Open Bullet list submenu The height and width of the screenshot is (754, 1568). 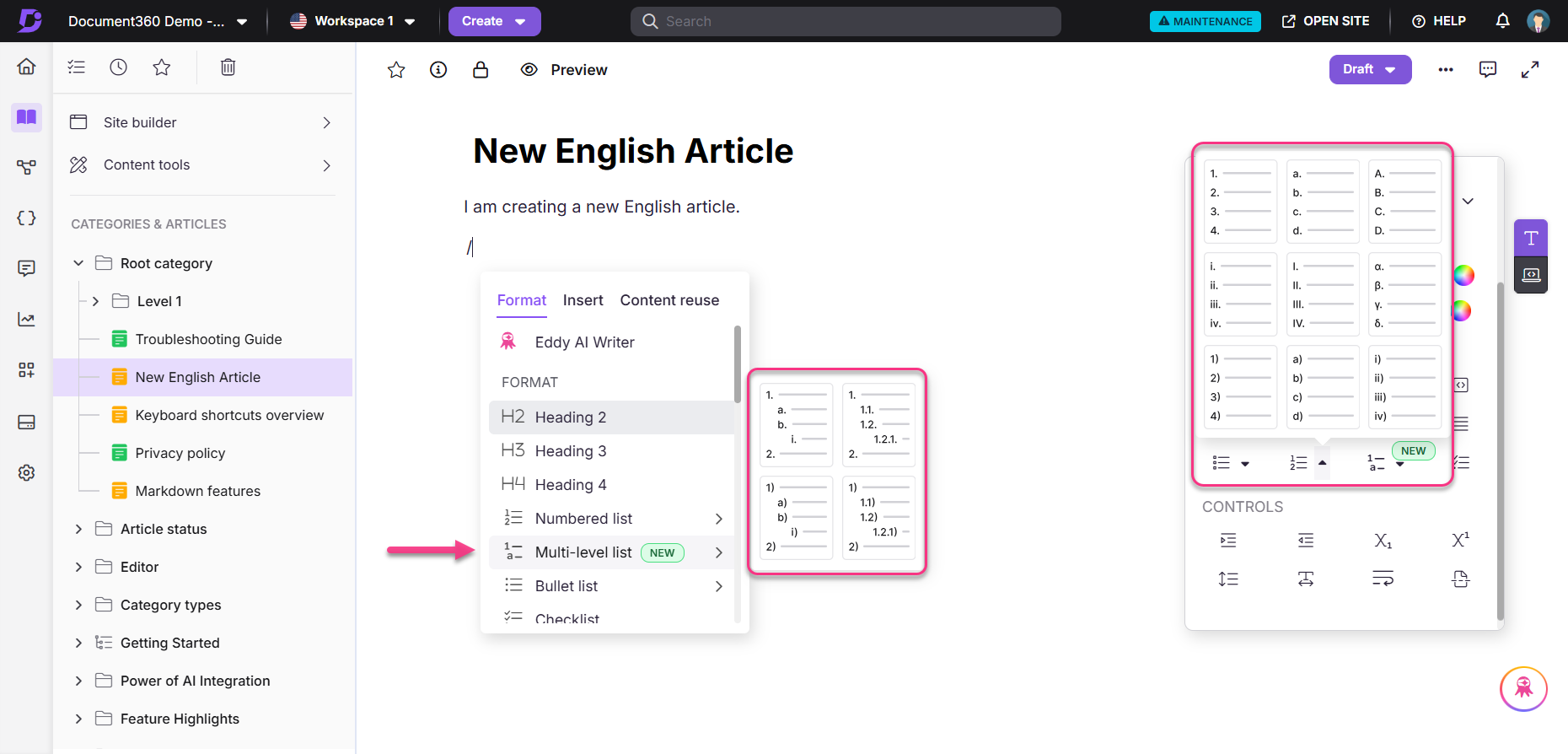(x=611, y=586)
